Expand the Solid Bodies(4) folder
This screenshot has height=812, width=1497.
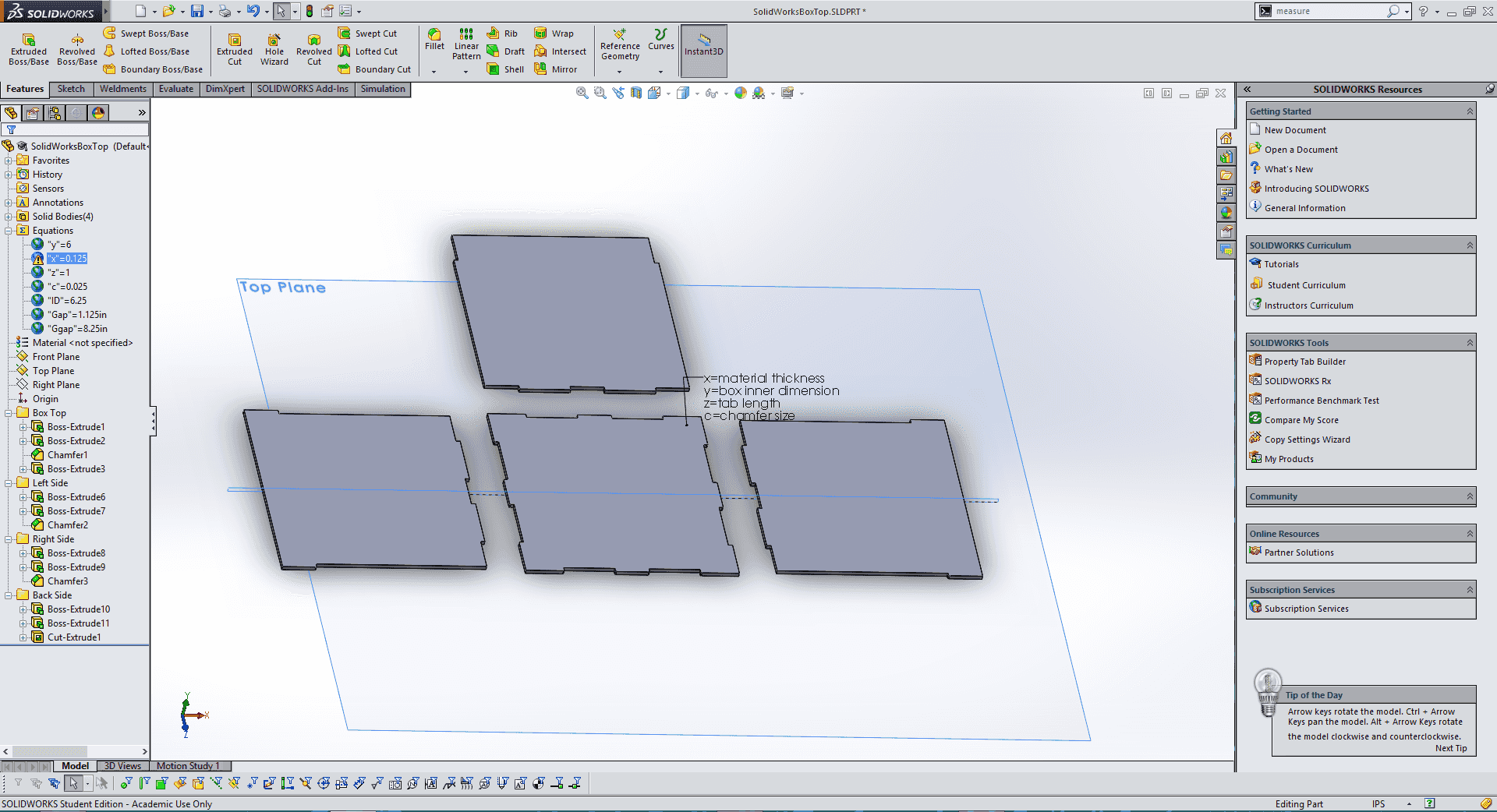click(x=9, y=217)
